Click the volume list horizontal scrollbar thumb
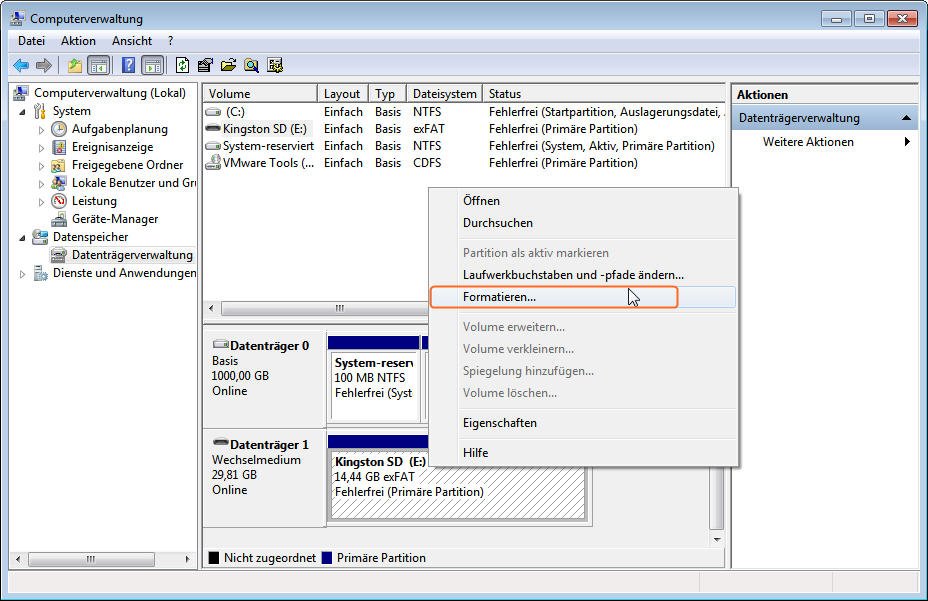The height and width of the screenshot is (601, 928). pos(324,308)
